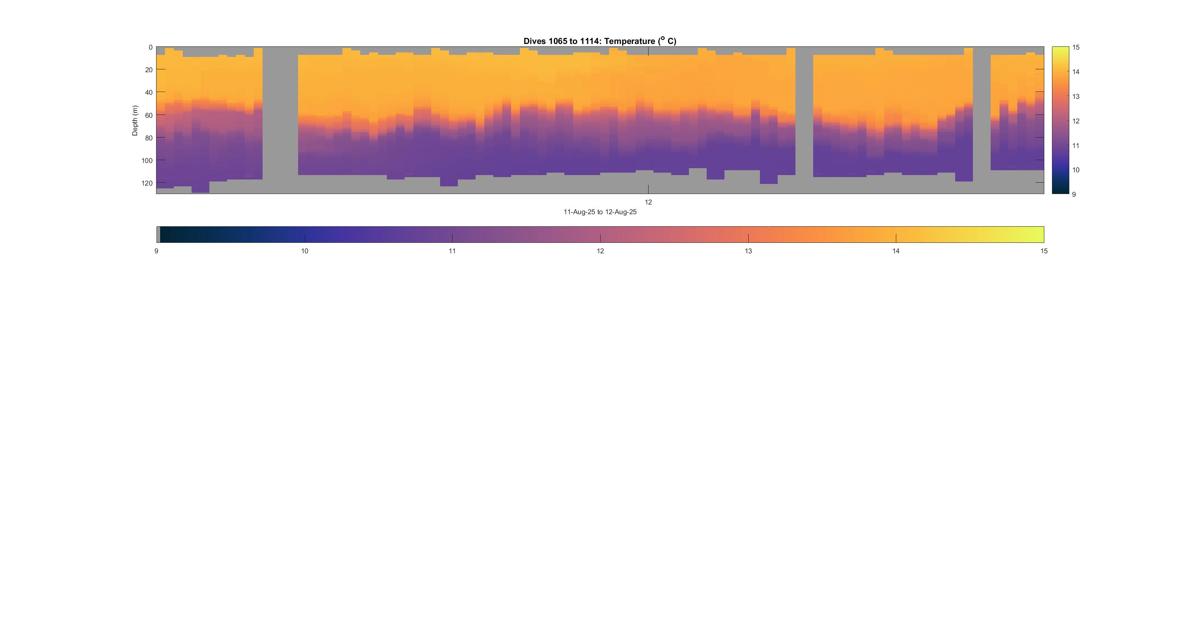
Task: Click the depth tick label '60'
Action: (148, 115)
